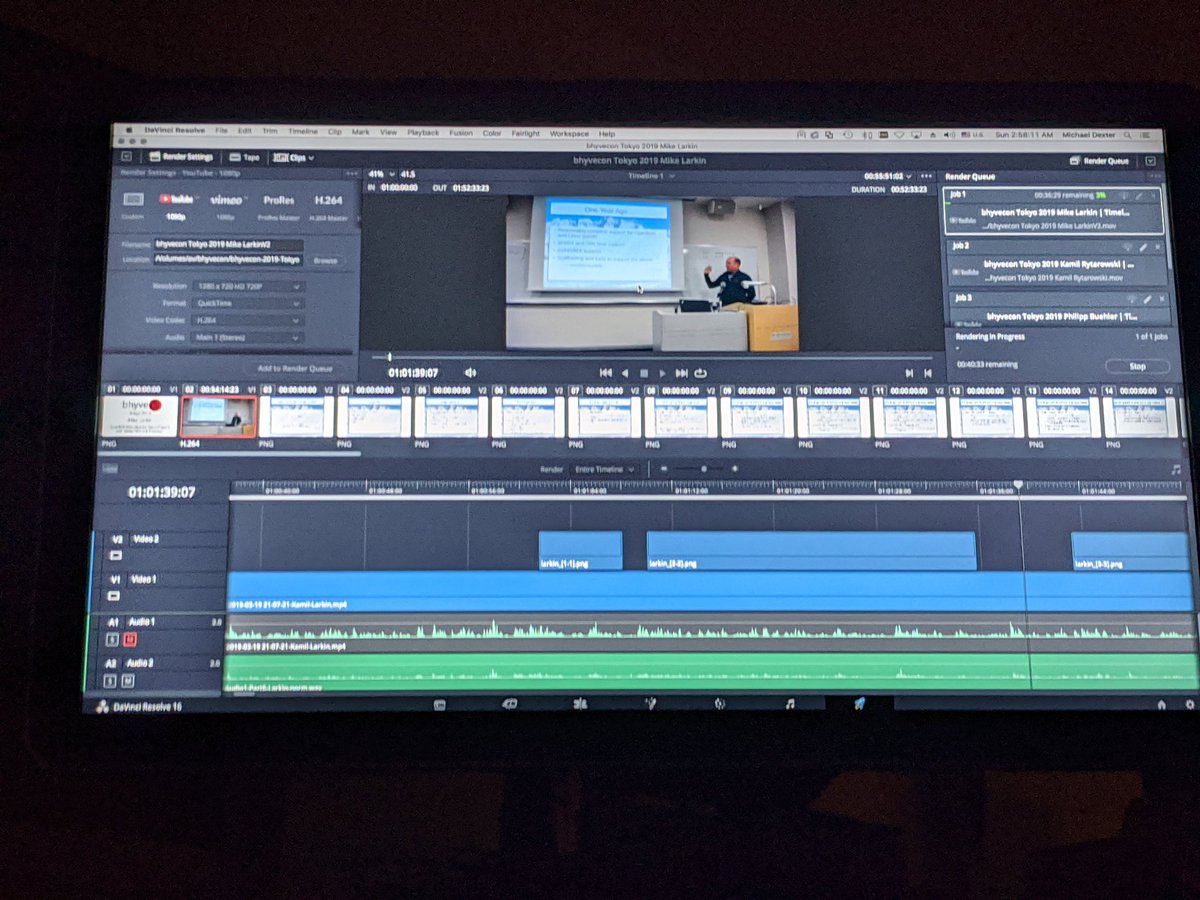Open the Fairlight menu
This screenshot has height=900, width=1200.
[x=525, y=133]
